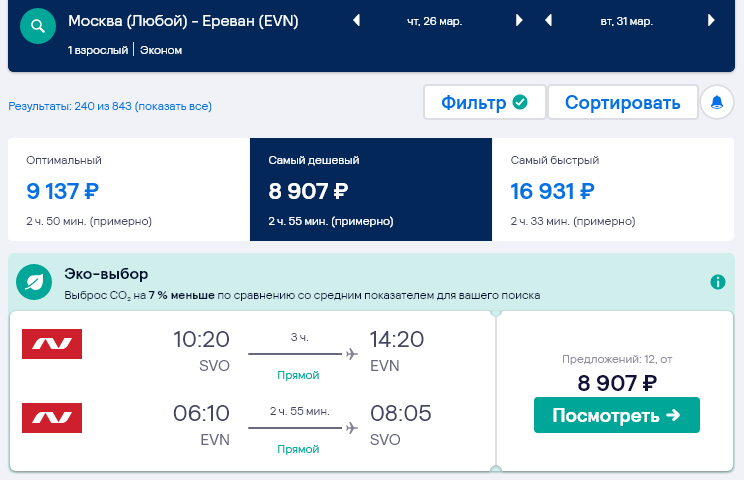Click the return date вт, 31 мар.
The image size is (744, 480).
click(x=628, y=21)
